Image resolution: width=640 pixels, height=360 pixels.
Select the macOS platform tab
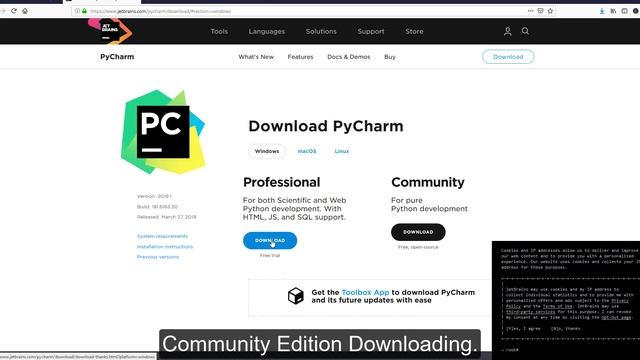pos(307,151)
